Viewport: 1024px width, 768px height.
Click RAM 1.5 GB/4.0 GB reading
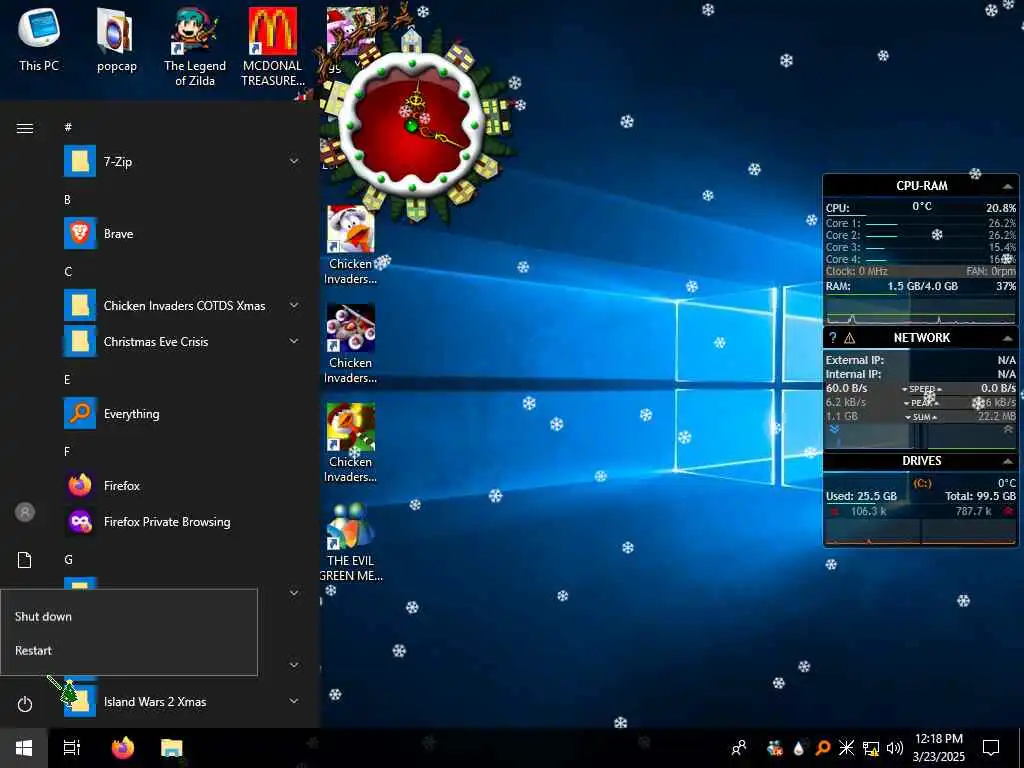point(922,286)
